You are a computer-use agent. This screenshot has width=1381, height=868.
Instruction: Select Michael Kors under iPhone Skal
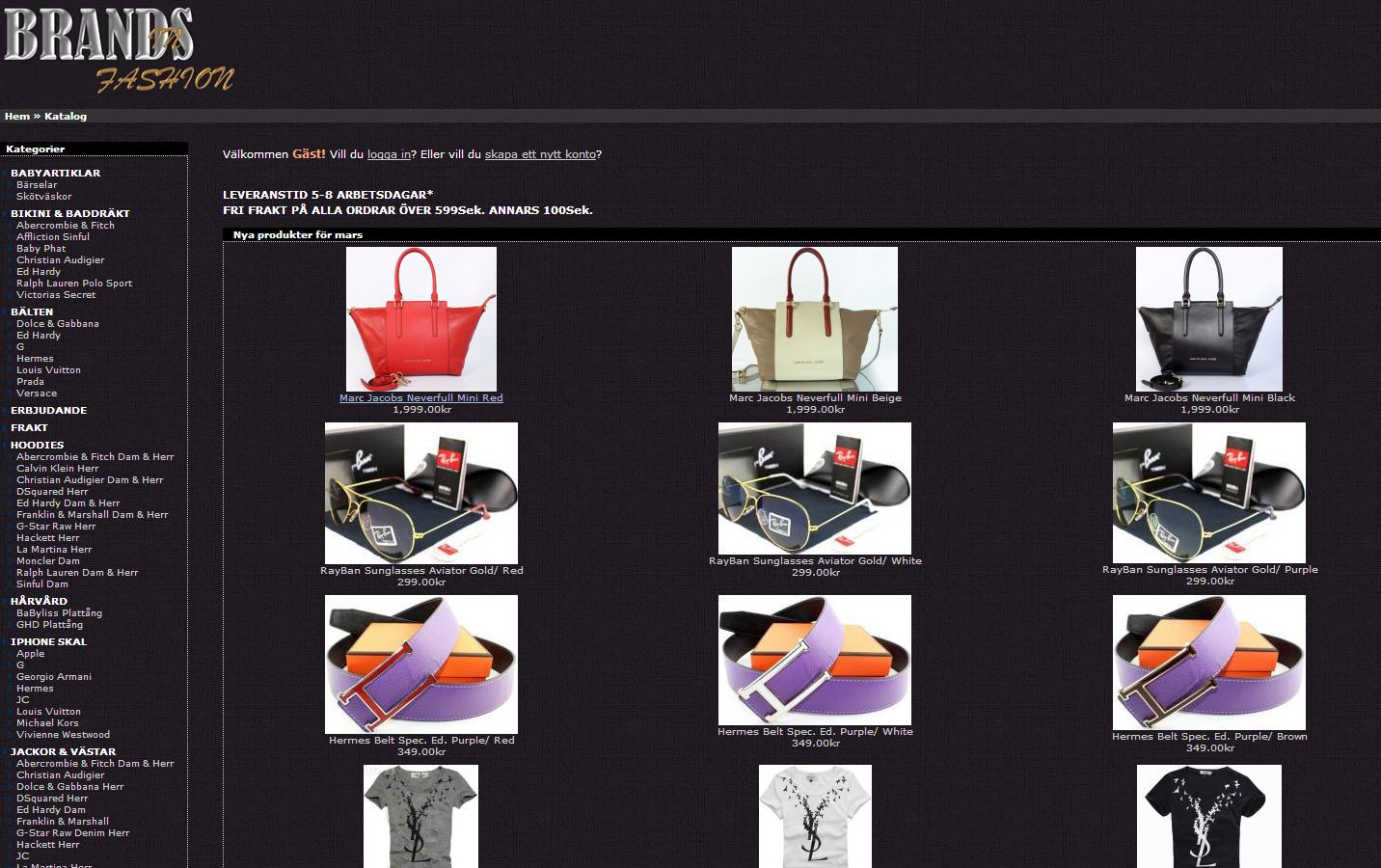[47, 723]
